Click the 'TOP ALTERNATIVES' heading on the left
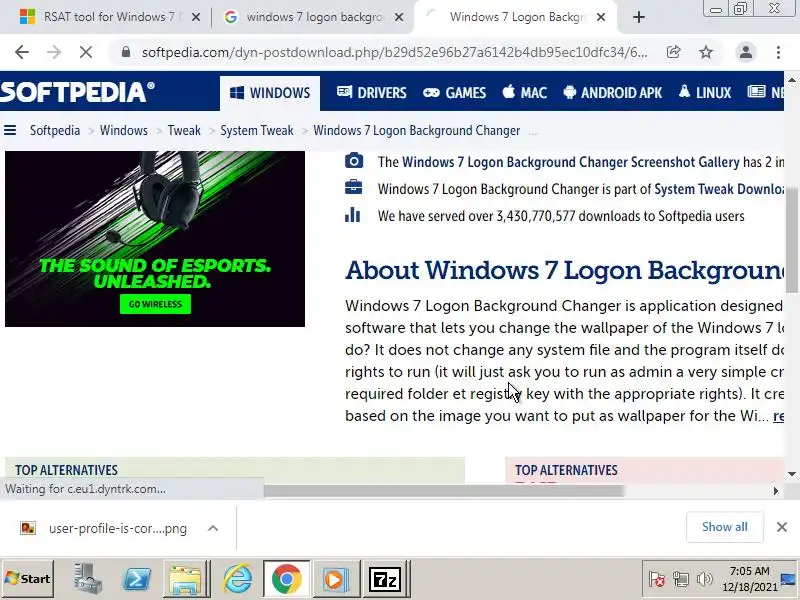The width and height of the screenshot is (800, 600). tap(66, 470)
